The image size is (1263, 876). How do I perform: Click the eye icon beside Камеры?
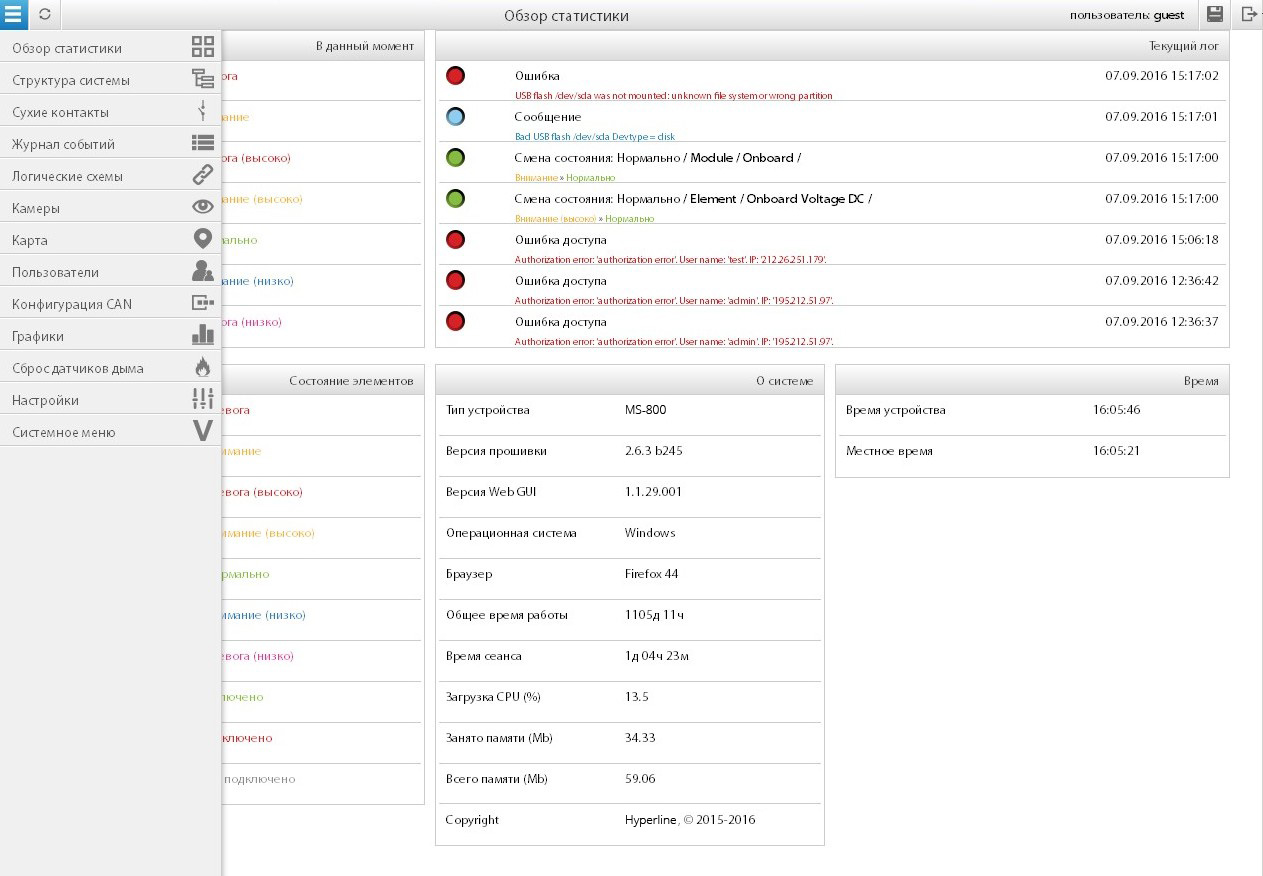203,207
